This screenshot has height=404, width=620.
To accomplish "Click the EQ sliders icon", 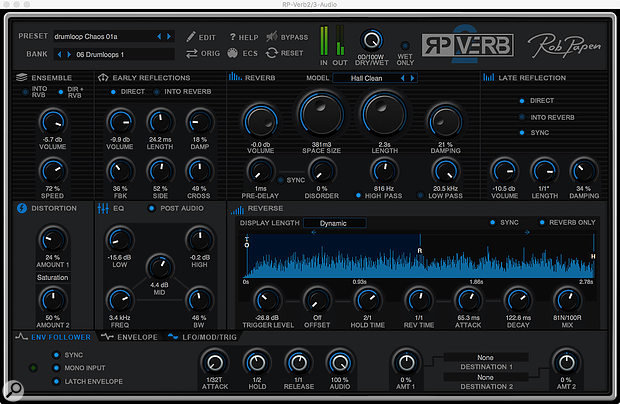I will coord(103,208).
